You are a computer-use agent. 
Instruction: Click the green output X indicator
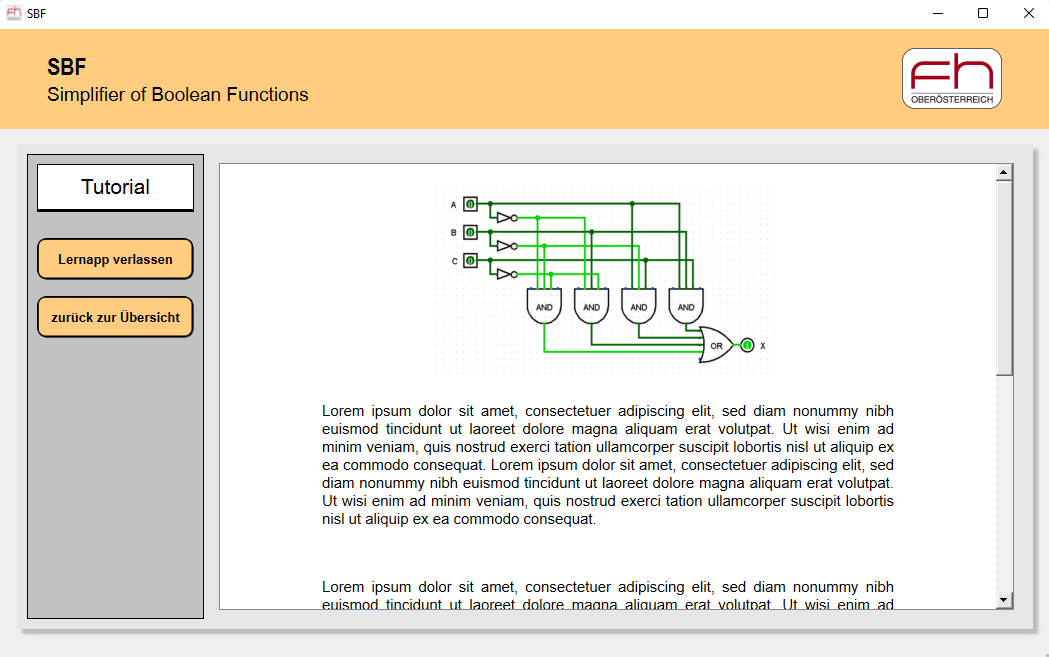click(x=746, y=345)
